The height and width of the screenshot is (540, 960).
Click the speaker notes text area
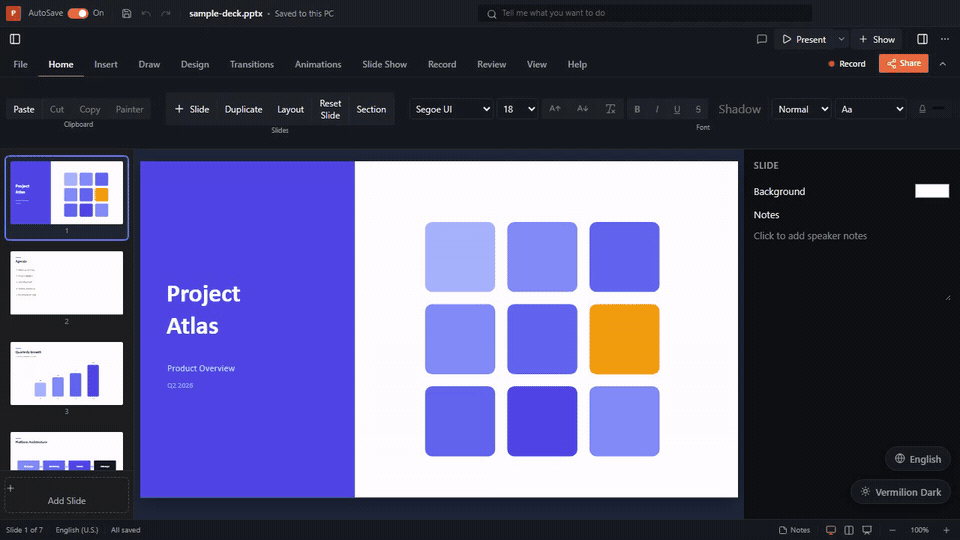(x=852, y=263)
